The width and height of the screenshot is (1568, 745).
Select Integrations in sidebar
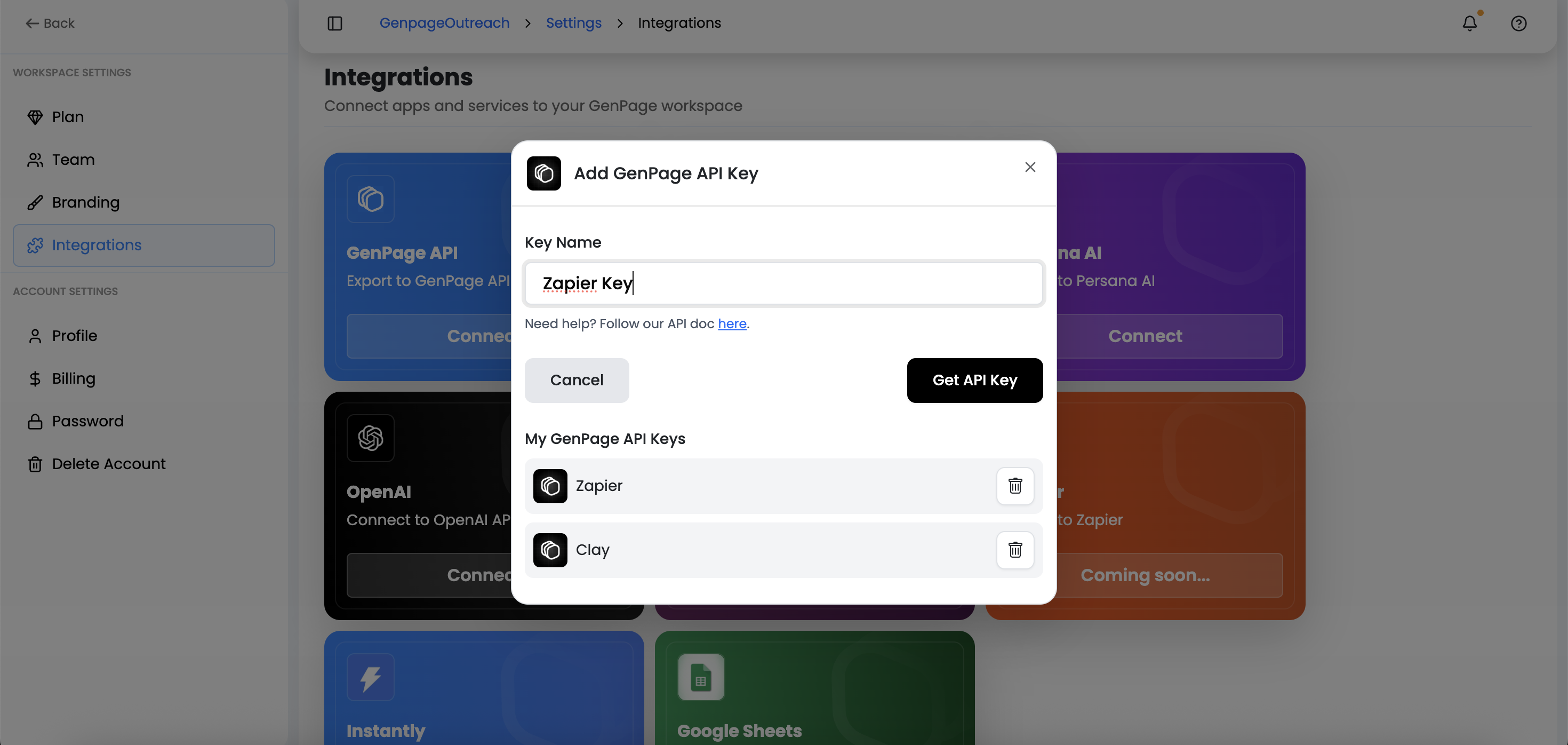click(143, 245)
